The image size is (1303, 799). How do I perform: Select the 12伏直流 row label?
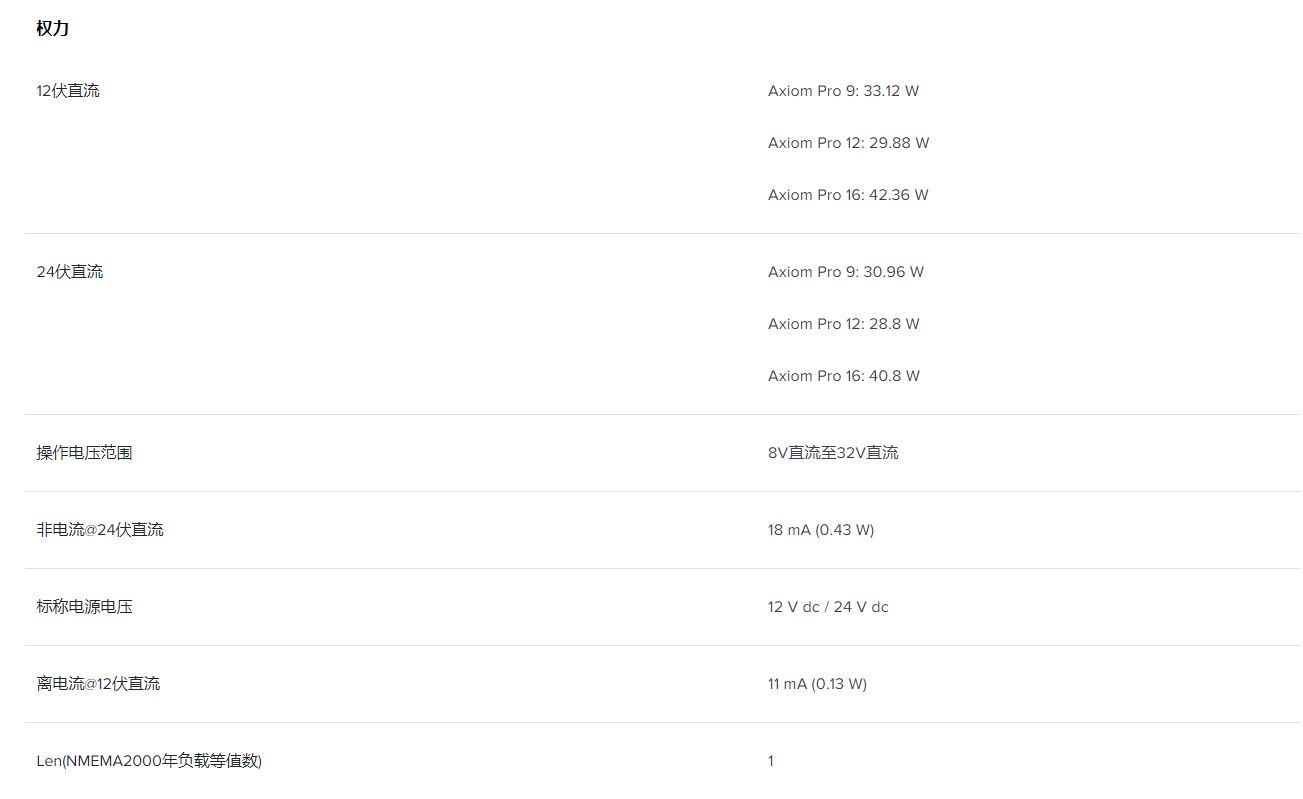coord(68,91)
